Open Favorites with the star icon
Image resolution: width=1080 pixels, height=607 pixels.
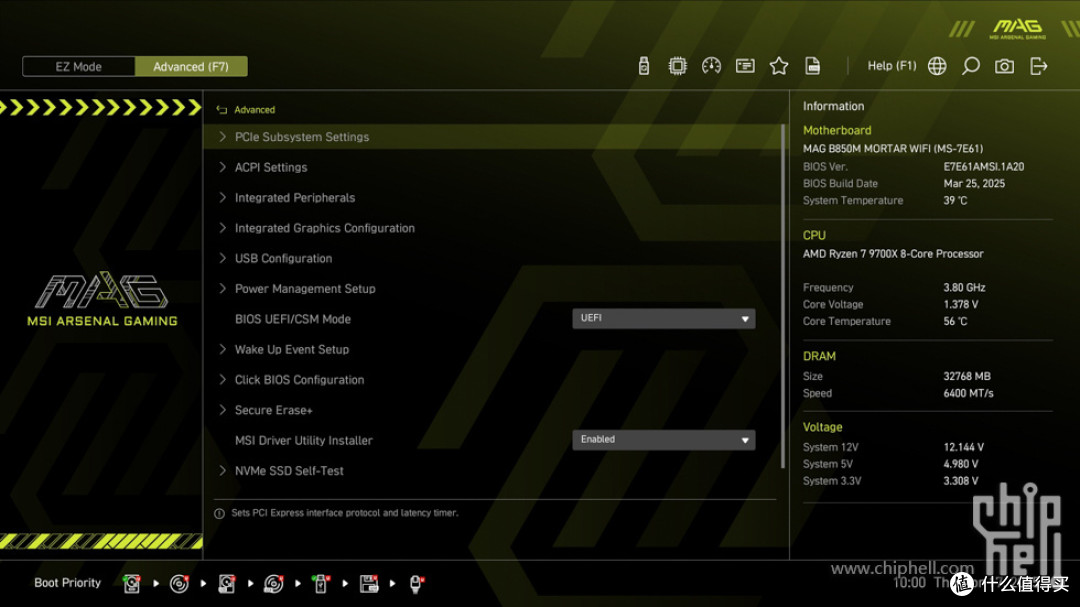(x=779, y=66)
